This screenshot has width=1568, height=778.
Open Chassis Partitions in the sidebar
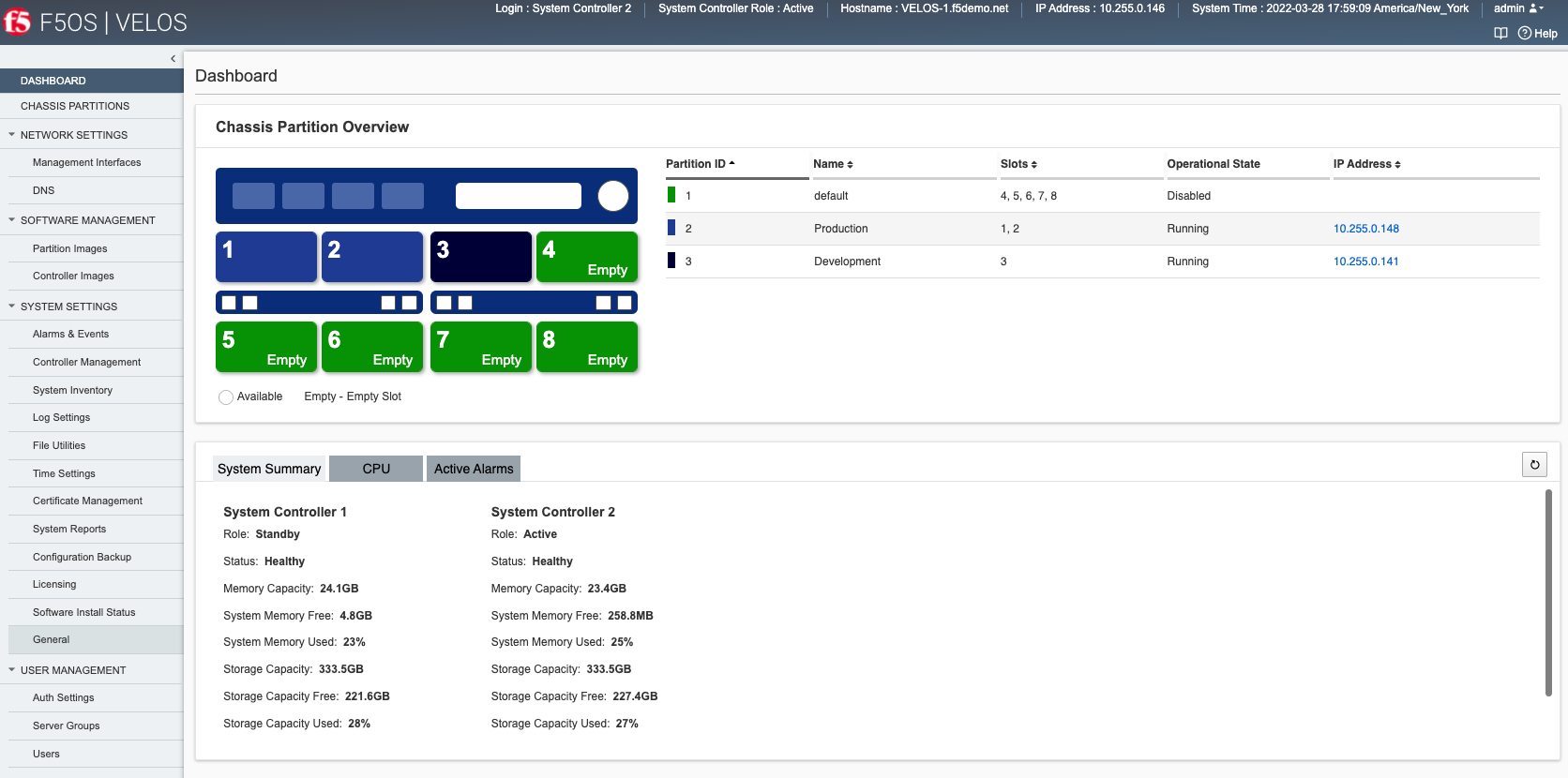[92, 106]
